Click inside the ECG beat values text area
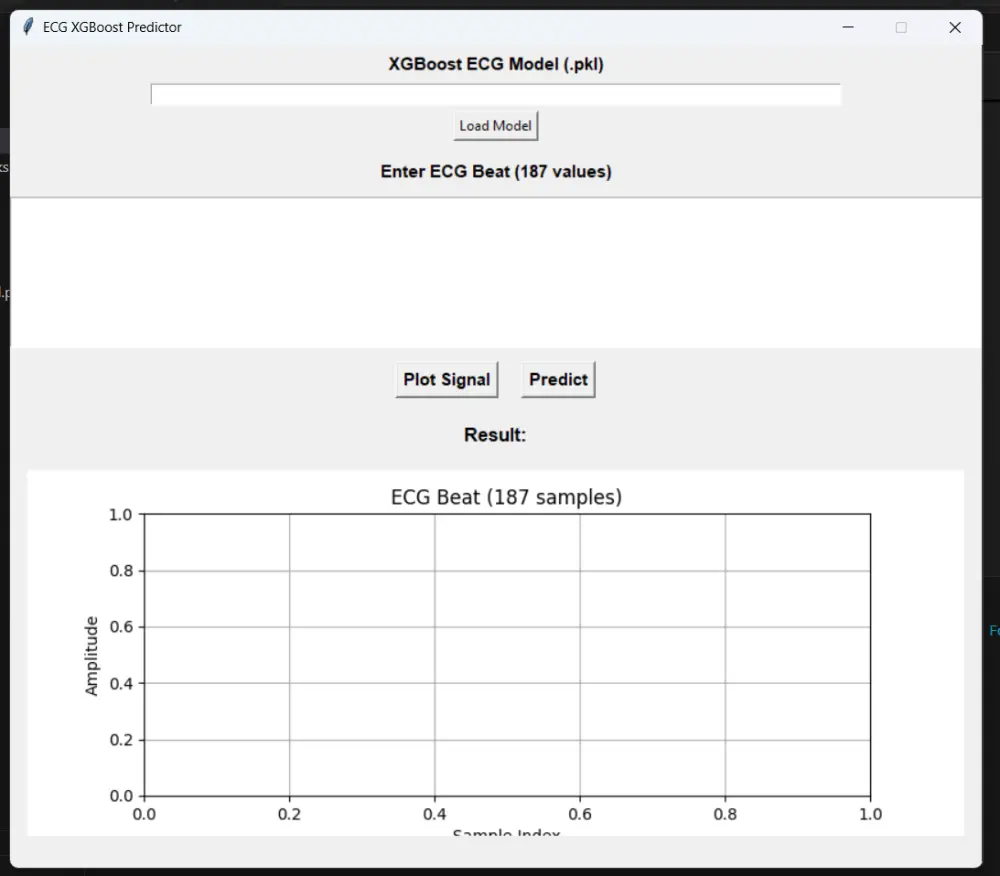 tap(496, 273)
